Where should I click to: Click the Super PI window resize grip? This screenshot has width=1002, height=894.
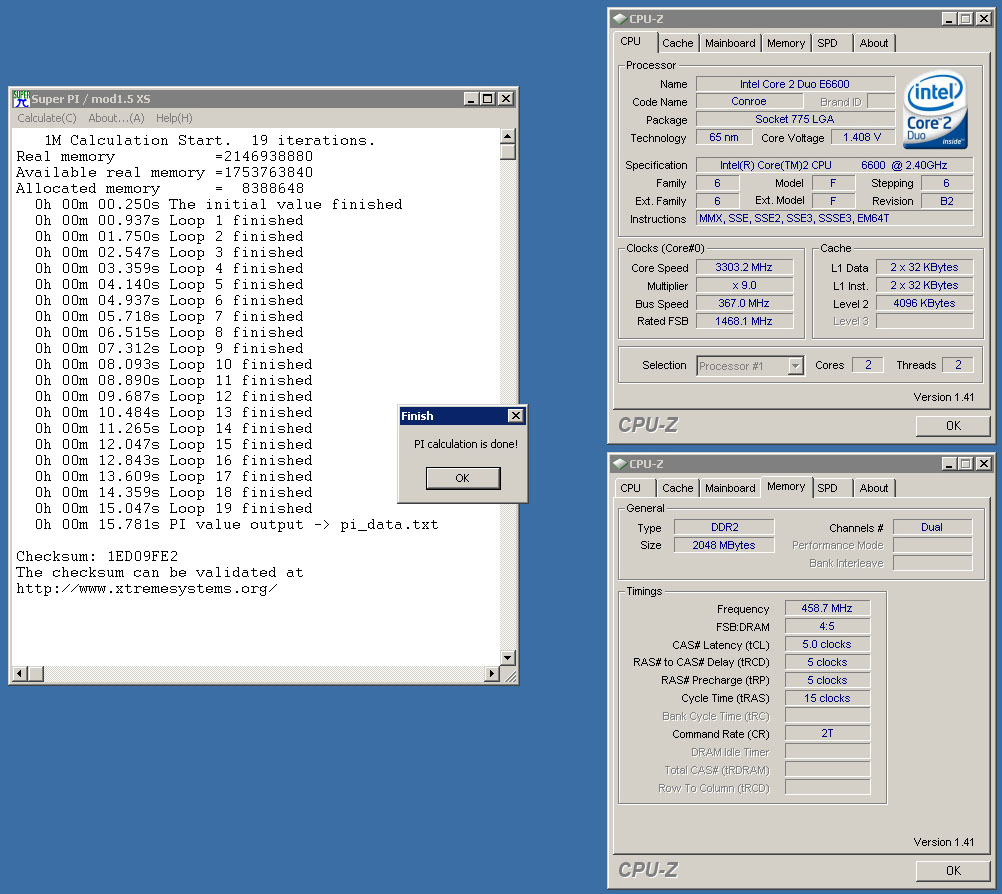(x=510, y=675)
